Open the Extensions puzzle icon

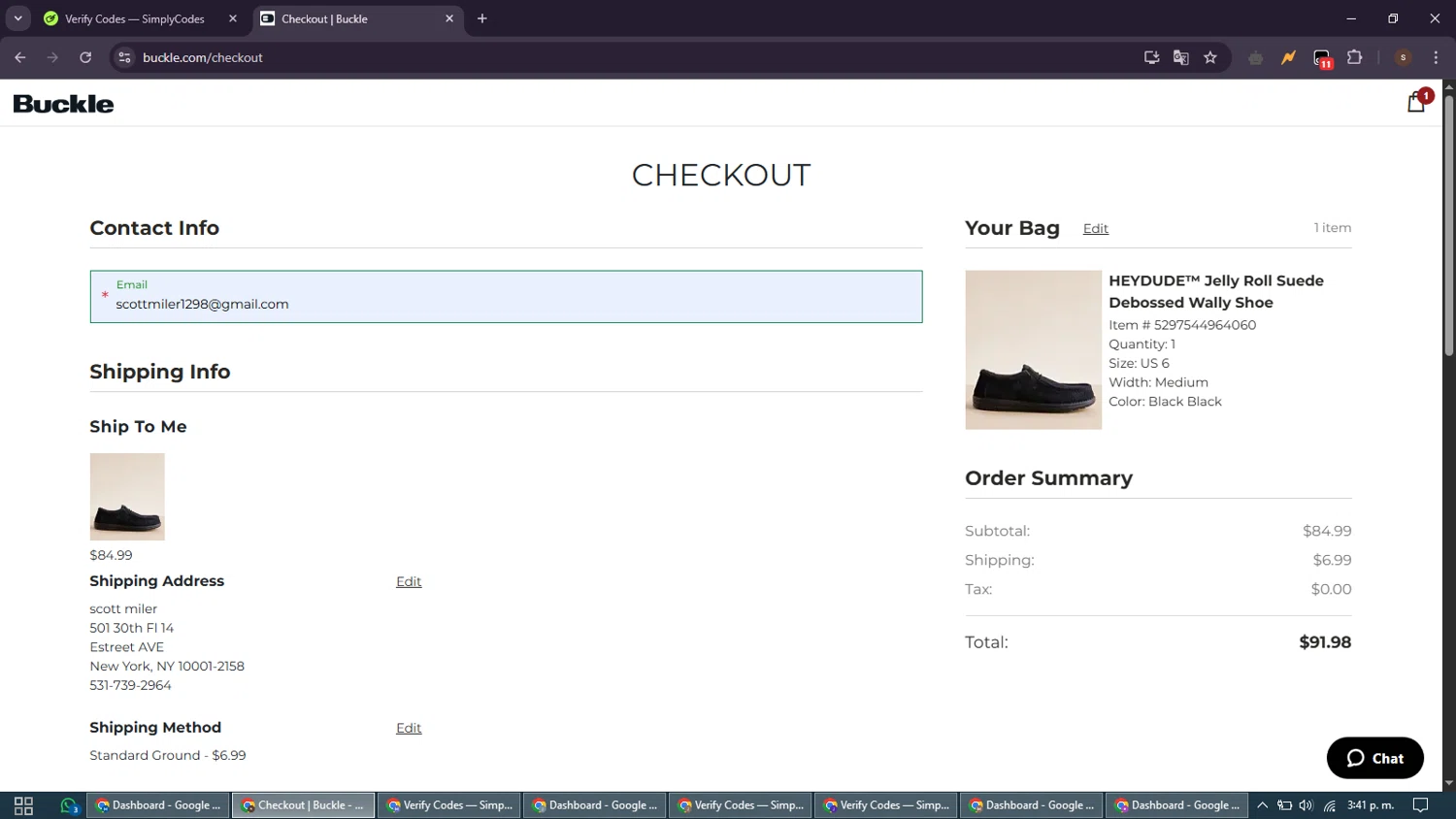click(x=1355, y=57)
